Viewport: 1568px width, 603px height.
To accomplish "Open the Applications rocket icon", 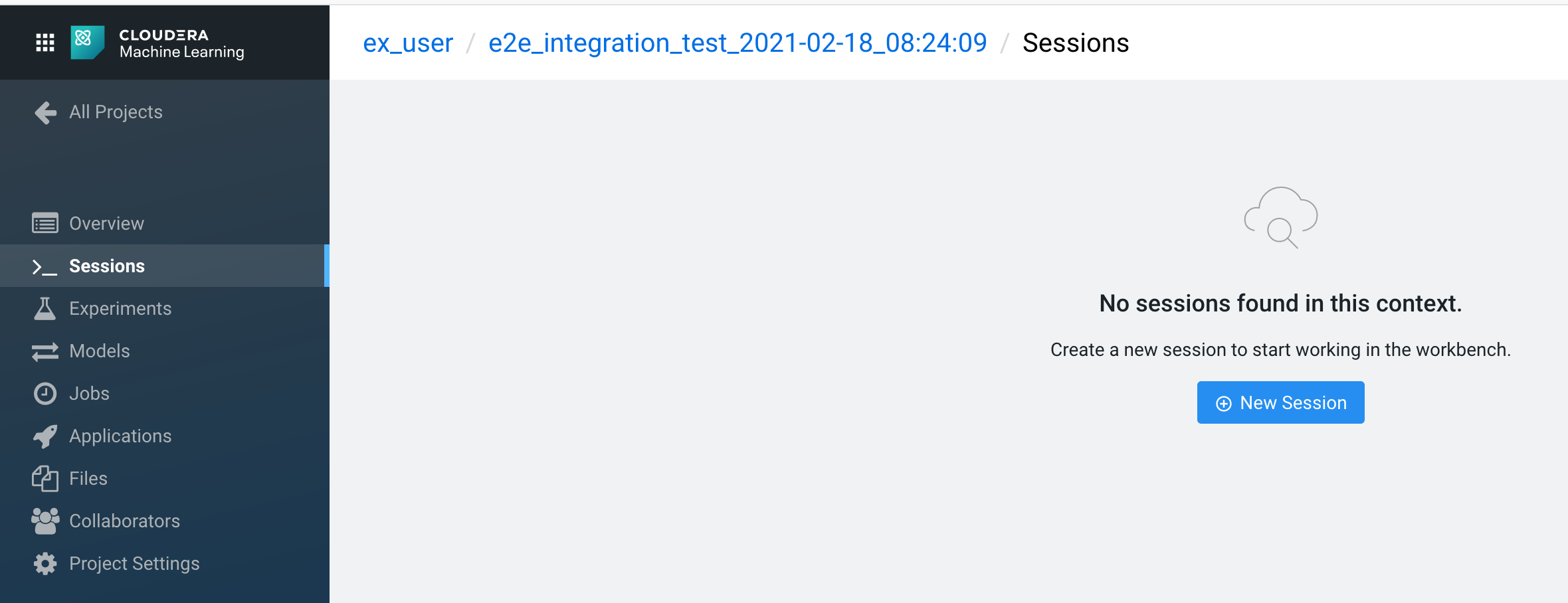I will [45, 436].
